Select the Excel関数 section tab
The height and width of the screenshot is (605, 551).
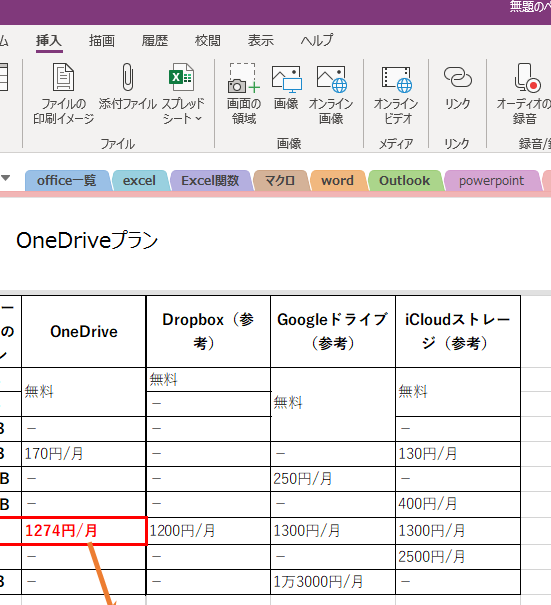(x=210, y=181)
